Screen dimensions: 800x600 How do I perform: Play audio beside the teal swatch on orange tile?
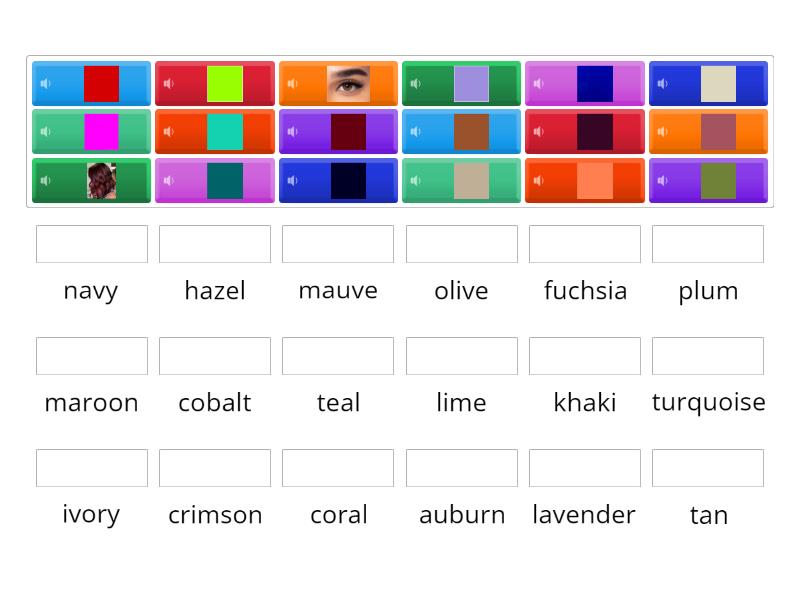pyautogui.click(x=168, y=131)
